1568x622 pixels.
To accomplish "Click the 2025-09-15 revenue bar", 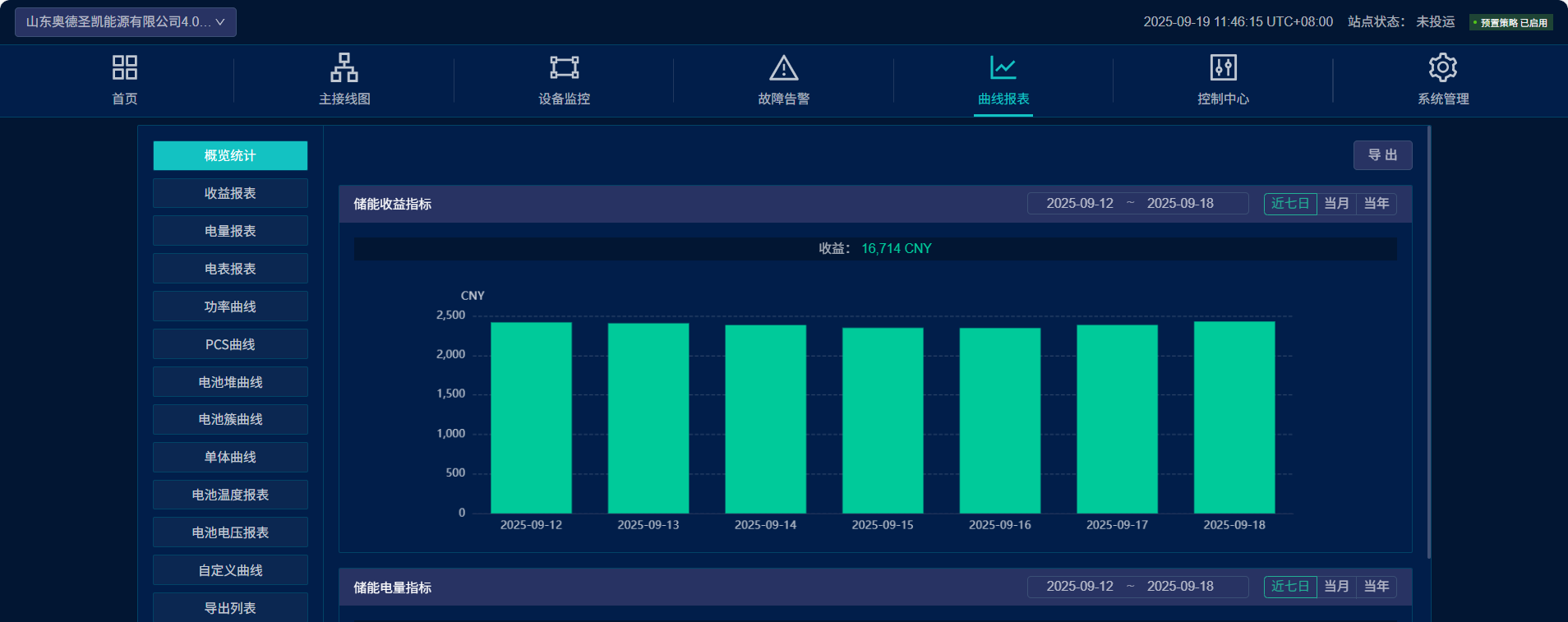I will 883,421.
